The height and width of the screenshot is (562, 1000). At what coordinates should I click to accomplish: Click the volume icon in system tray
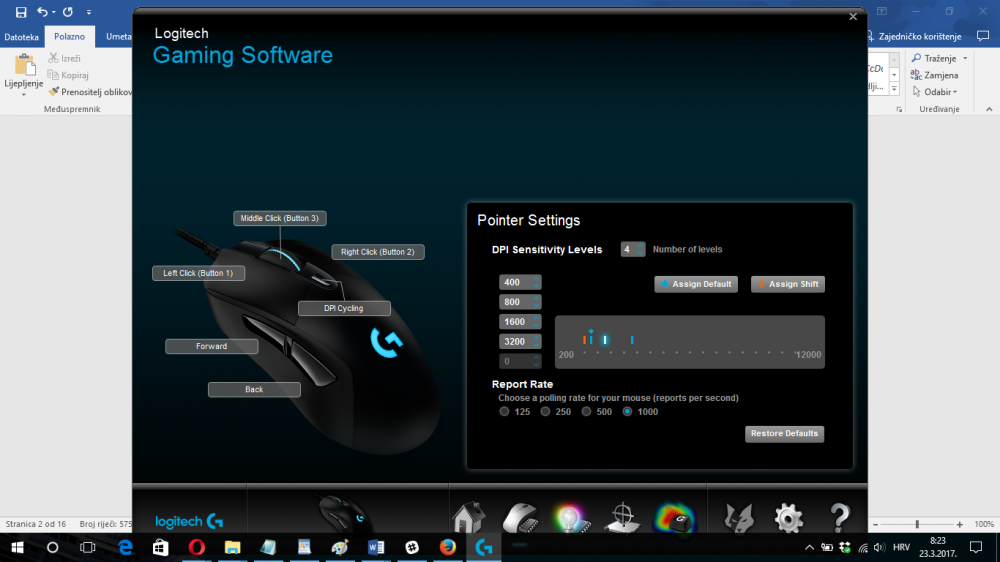click(879, 547)
